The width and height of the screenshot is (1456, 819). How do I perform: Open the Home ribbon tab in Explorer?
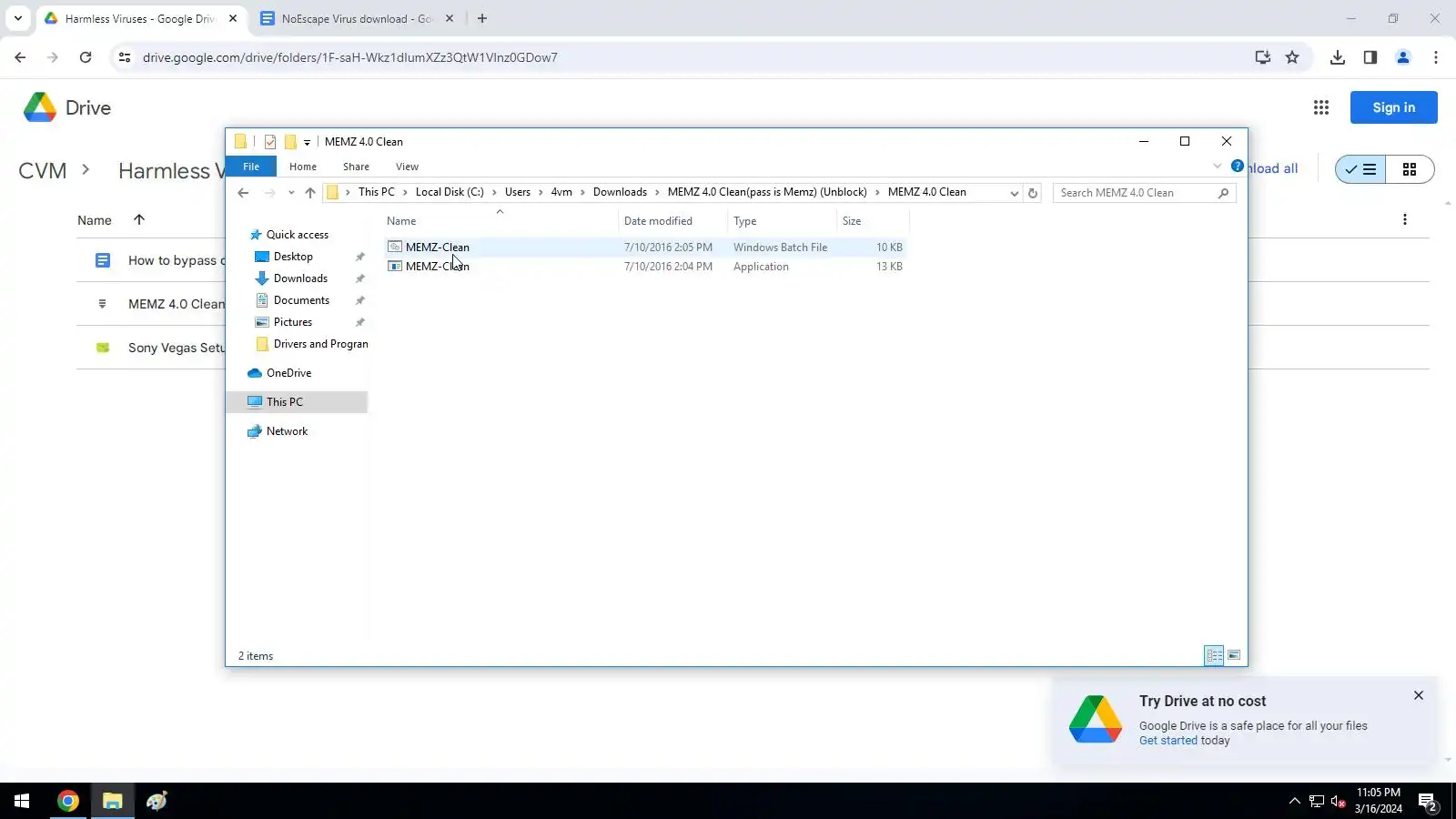pos(303,167)
